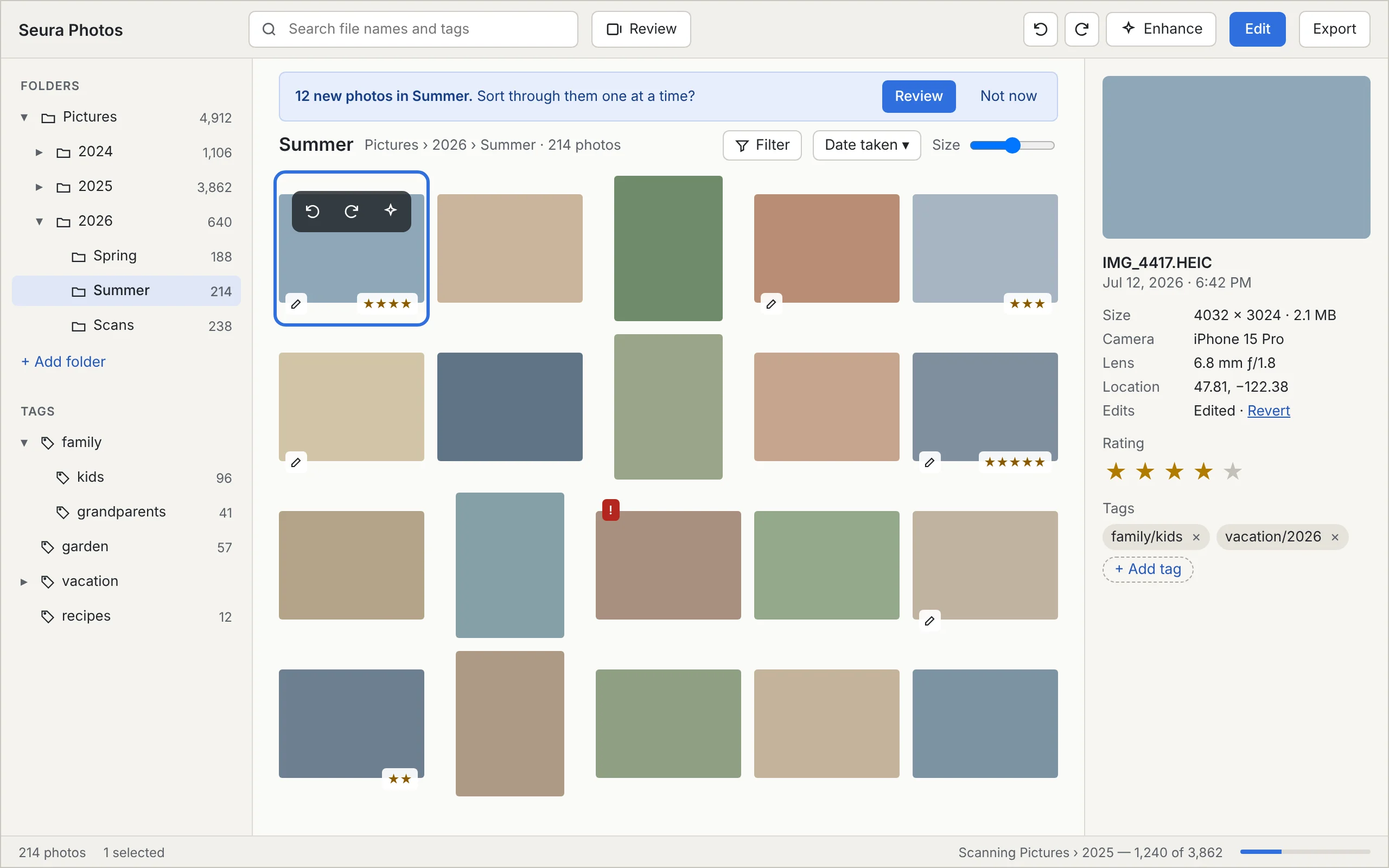
Task: Click the Enhance button
Action: (1161, 29)
